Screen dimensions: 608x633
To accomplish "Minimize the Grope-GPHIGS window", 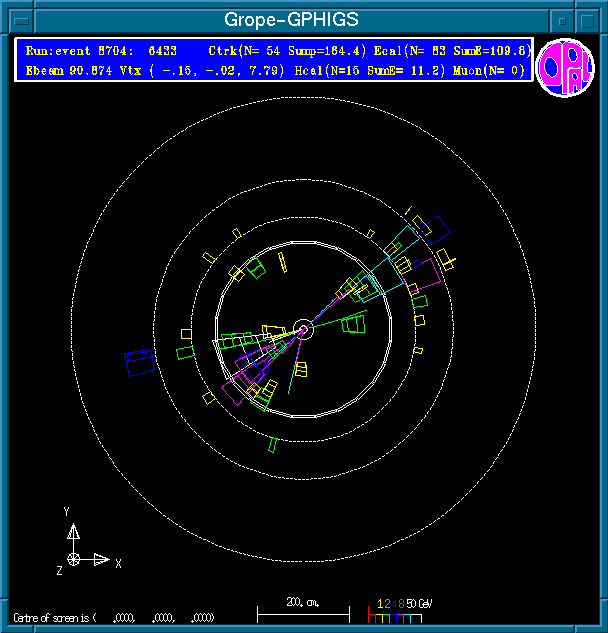I will tap(563, 20).
